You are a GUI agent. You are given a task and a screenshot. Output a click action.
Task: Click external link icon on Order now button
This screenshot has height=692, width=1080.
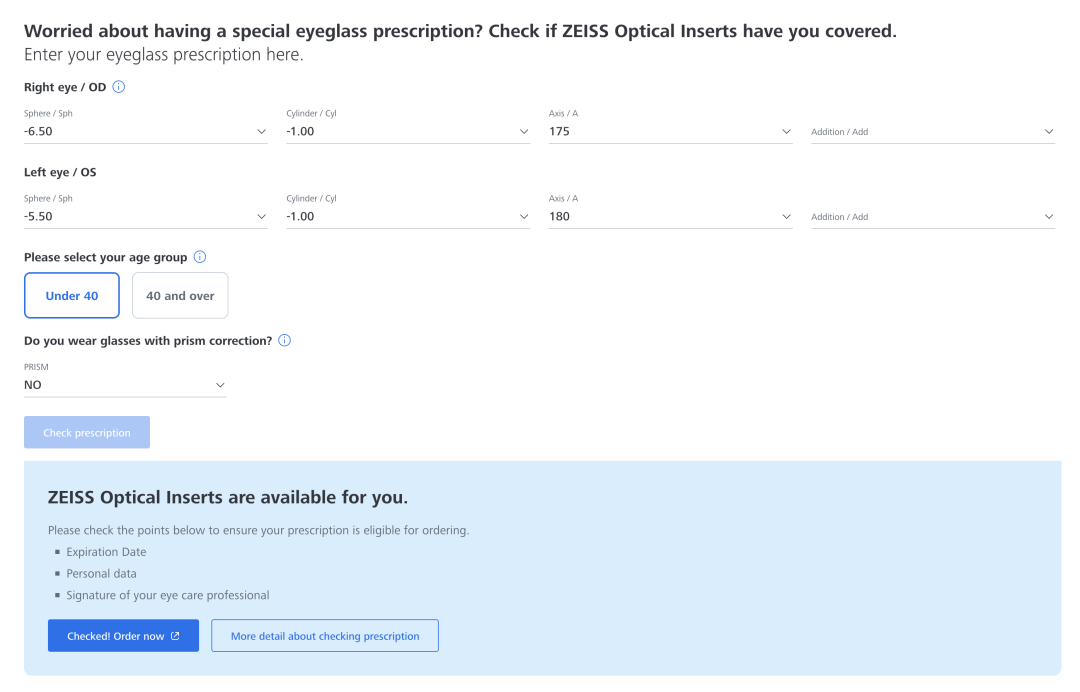tap(176, 636)
